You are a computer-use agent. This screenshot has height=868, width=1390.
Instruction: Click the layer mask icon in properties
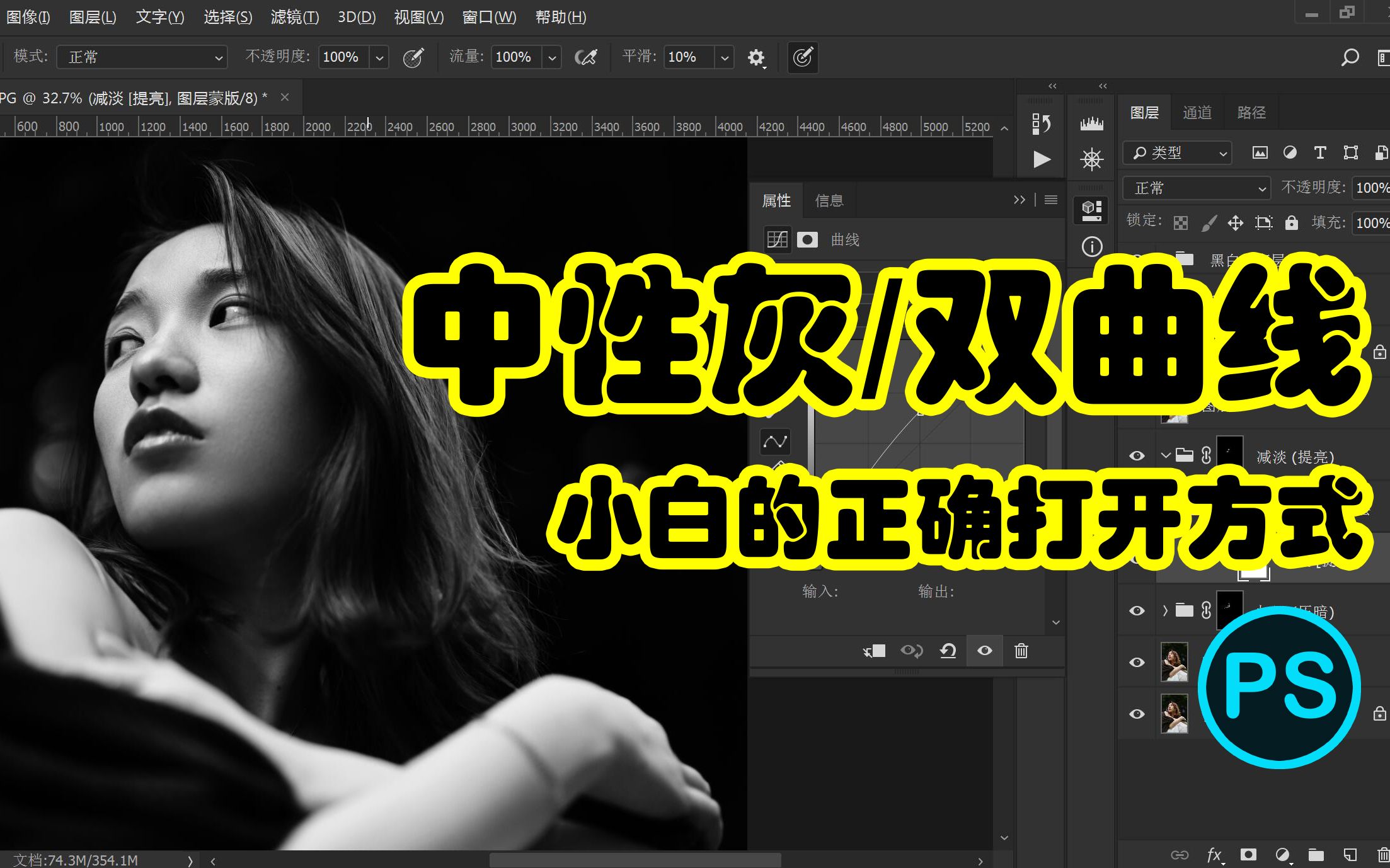[808, 239]
